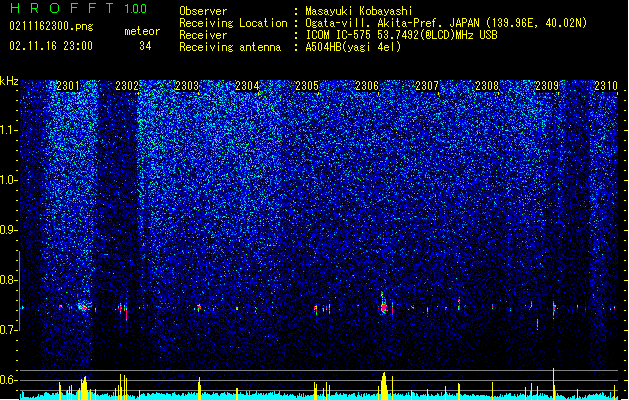The height and width of the screenshot is (400, 629).
Task: Click the 2307 time marker
Action: [x=427, y=86]
